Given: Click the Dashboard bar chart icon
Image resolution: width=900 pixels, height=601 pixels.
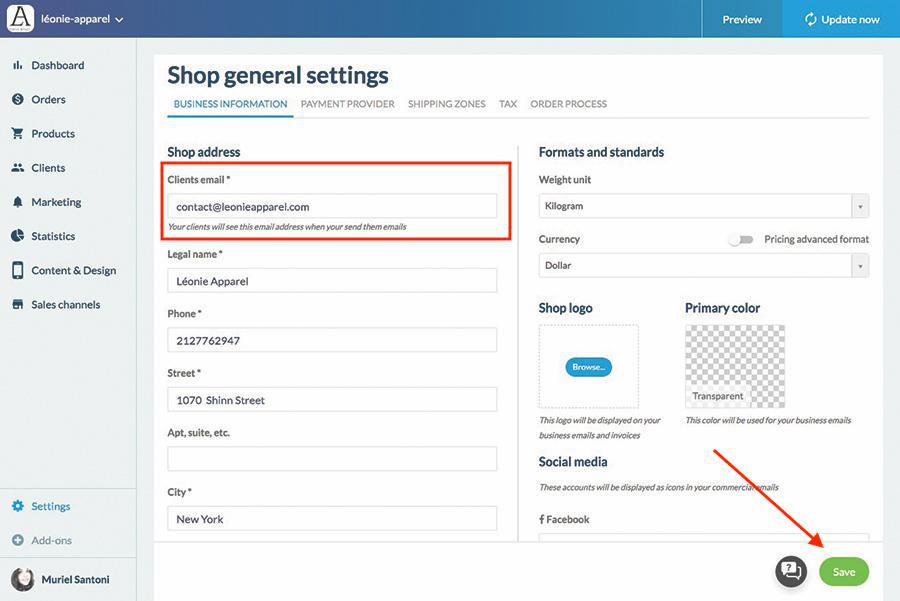Looking at the screenshot, I should pyautogui.click(x=17, y=65).
